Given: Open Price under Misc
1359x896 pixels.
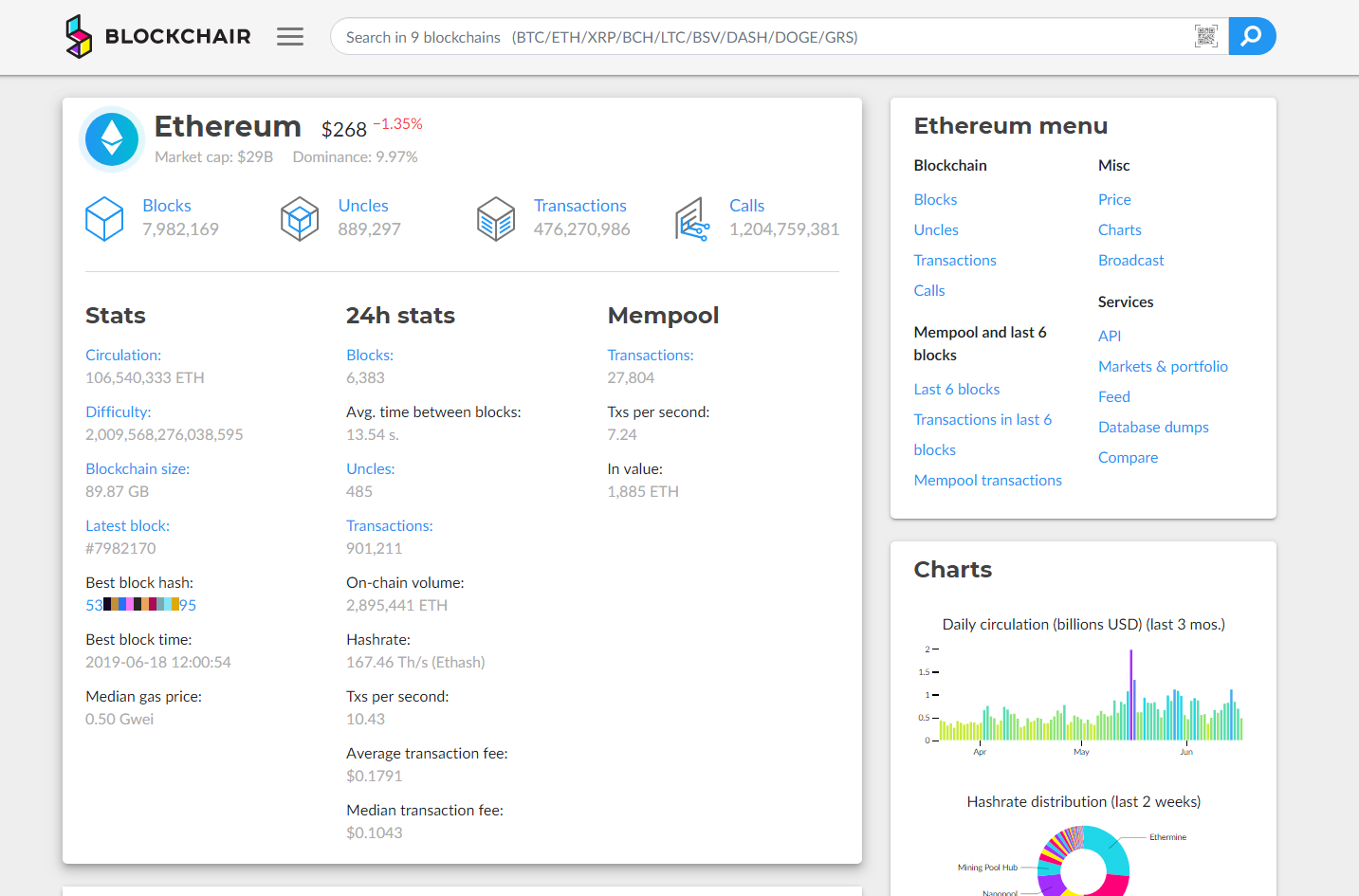Looking at the screenshot, I should point(1114,199).
